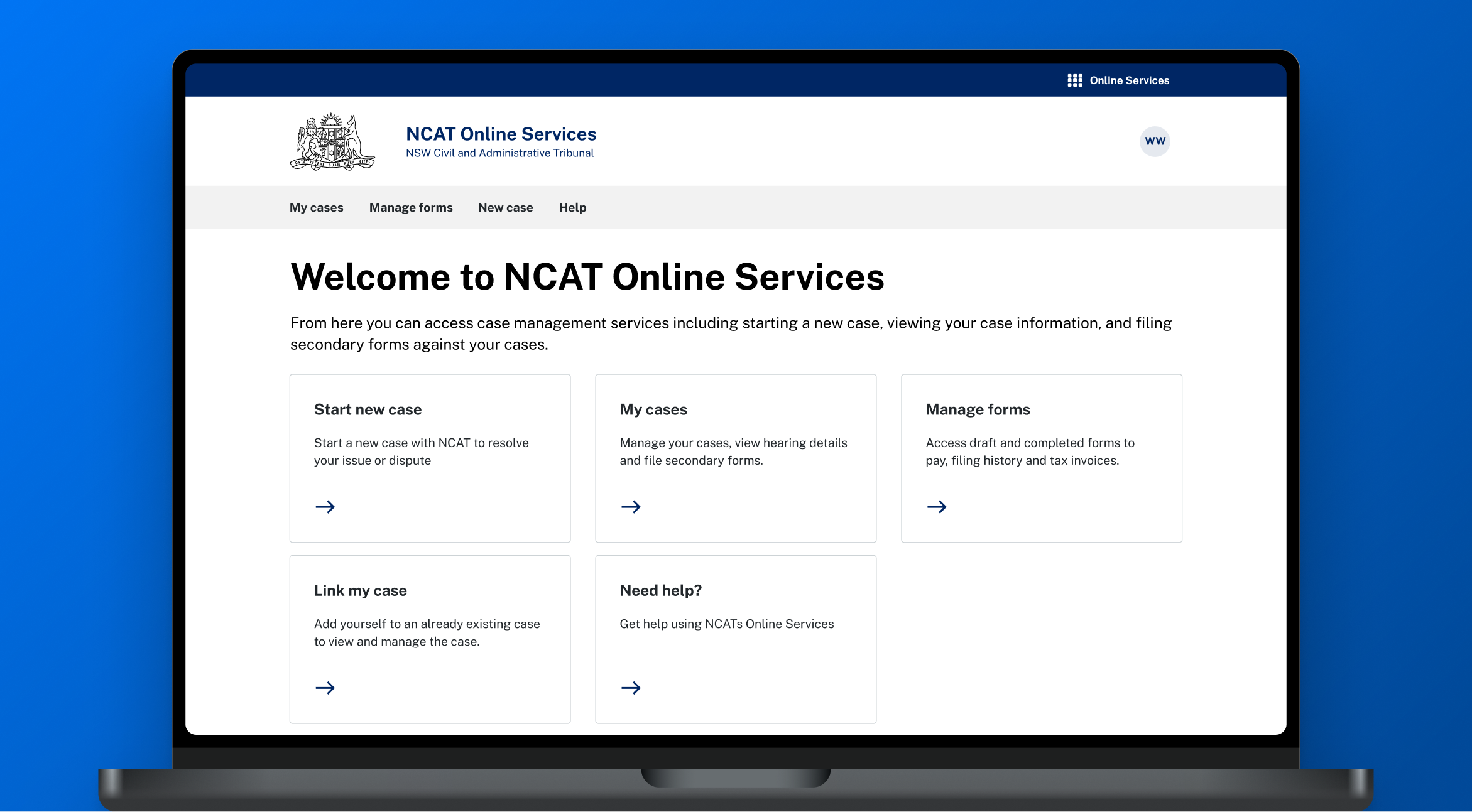1472x812 pixels.
Task: Click the arrow on Need help? card
Action: pos(631,688)
